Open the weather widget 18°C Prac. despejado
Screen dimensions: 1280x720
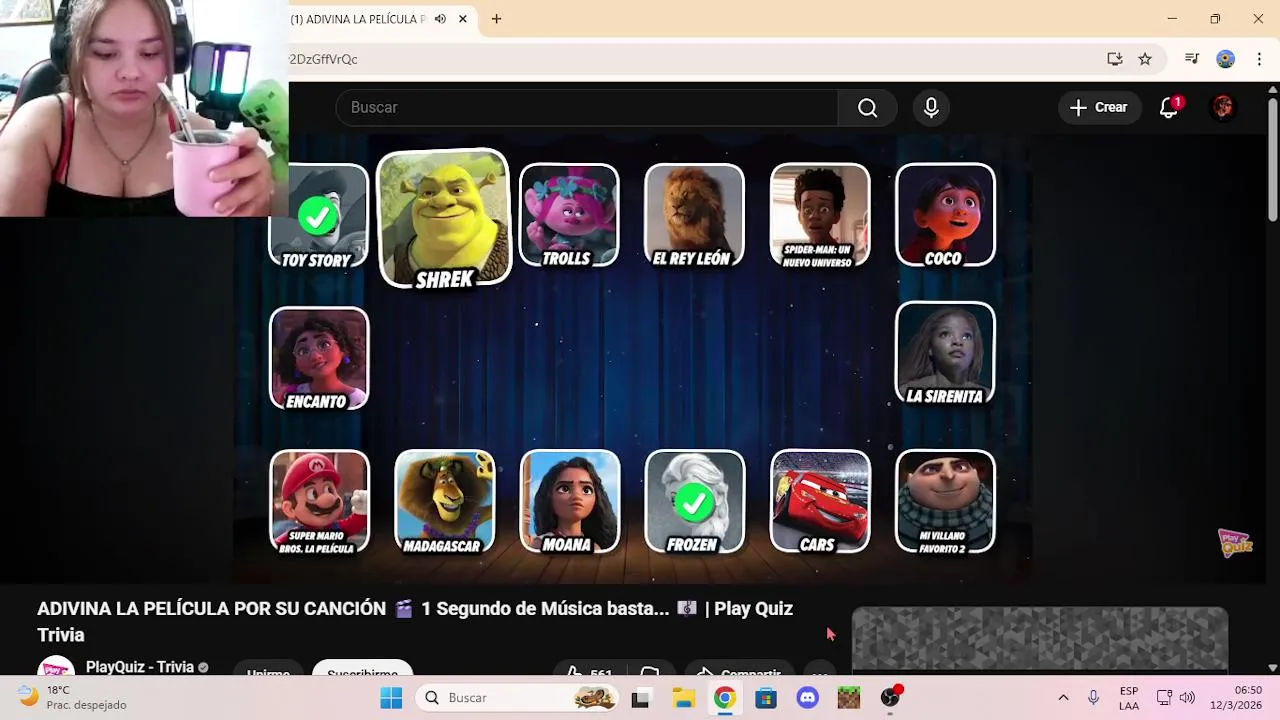pos(73,697)
